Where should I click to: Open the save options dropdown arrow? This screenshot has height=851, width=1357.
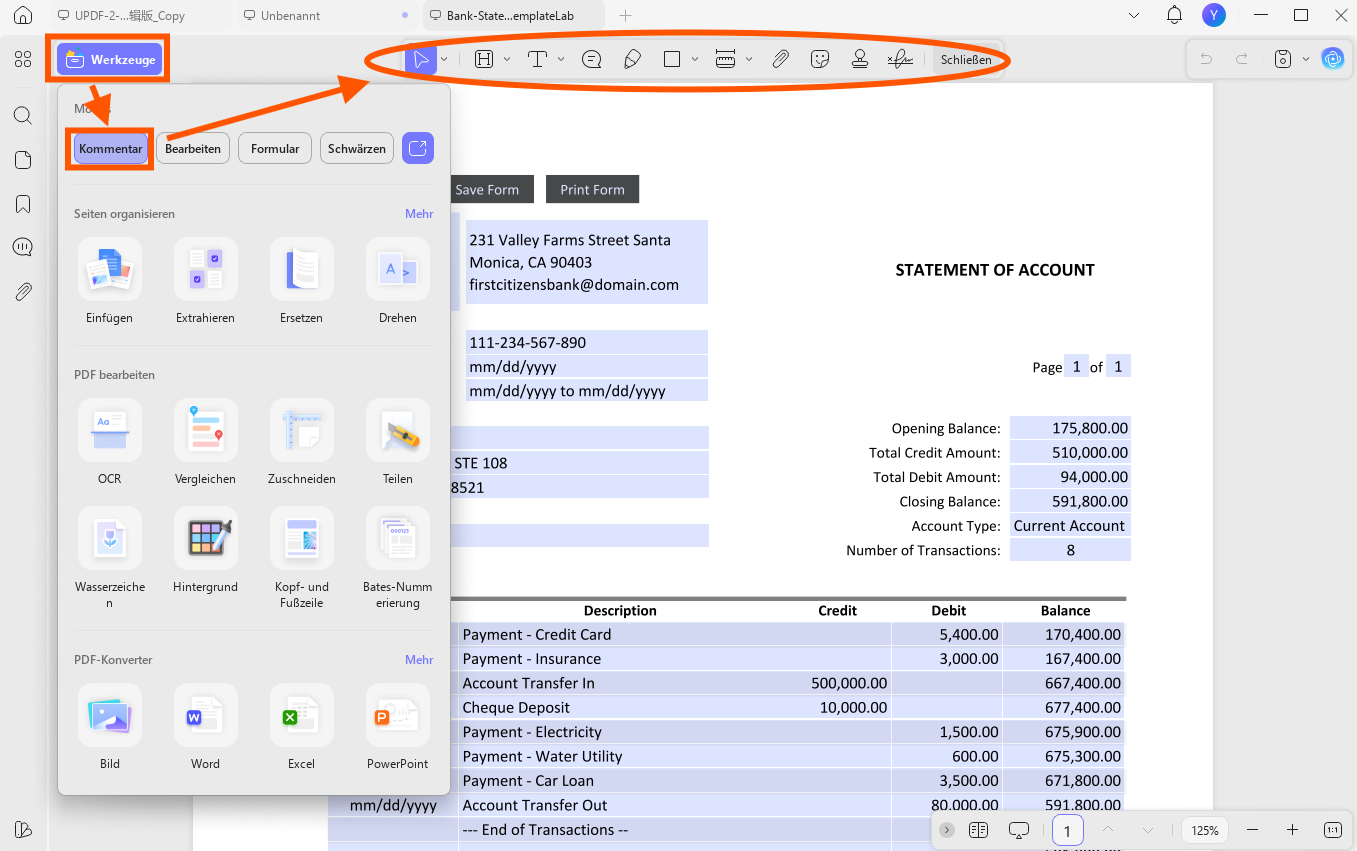[1306, 59]
